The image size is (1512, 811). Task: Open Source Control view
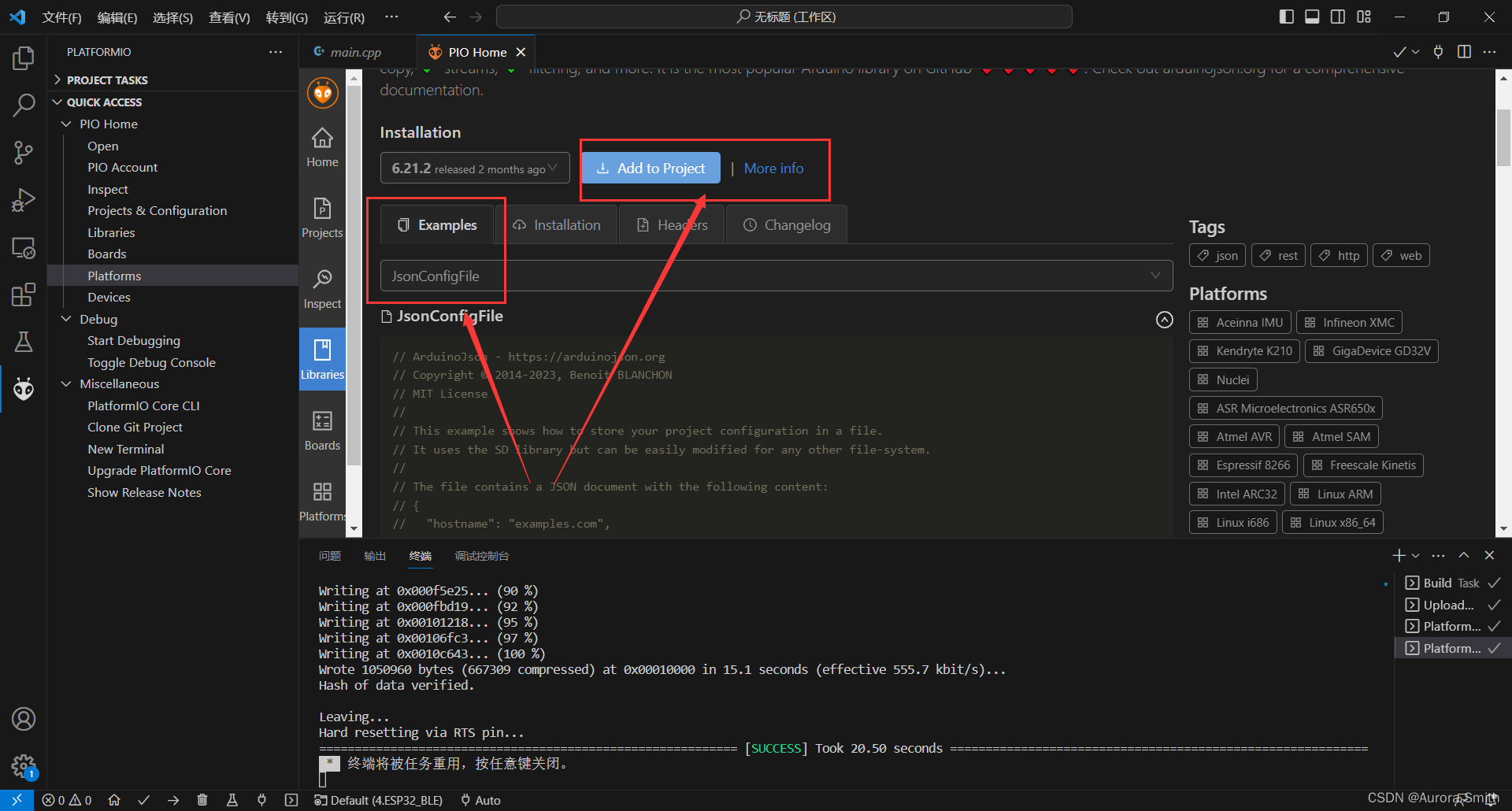[x=24, y=153]
